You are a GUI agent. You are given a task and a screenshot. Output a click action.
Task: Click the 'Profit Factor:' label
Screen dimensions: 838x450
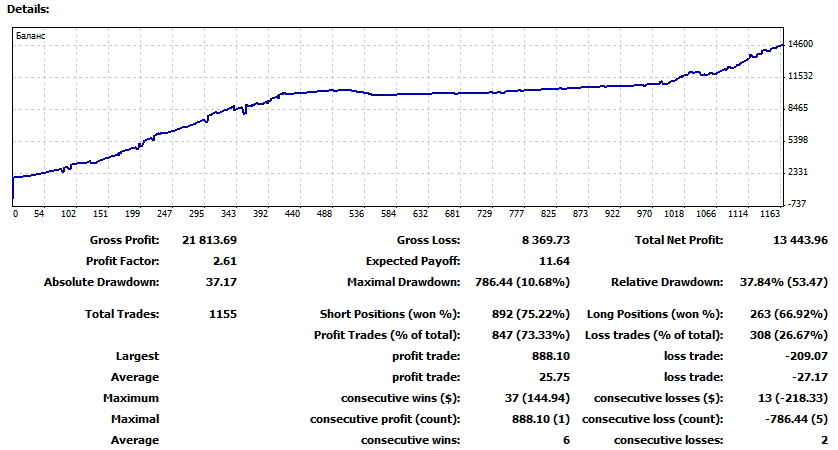[122, 261]
